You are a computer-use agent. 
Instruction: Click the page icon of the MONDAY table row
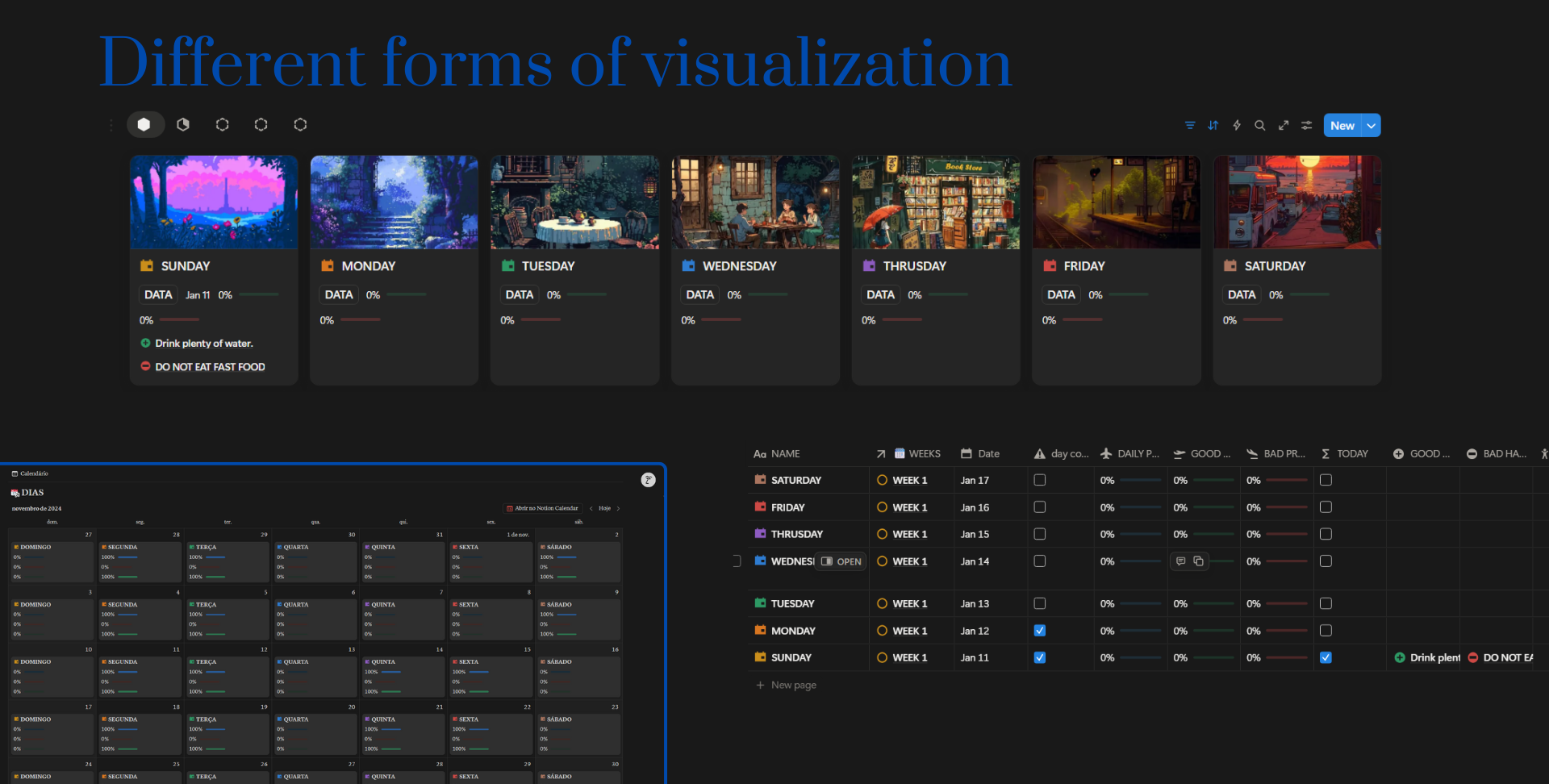coord(760,630)
